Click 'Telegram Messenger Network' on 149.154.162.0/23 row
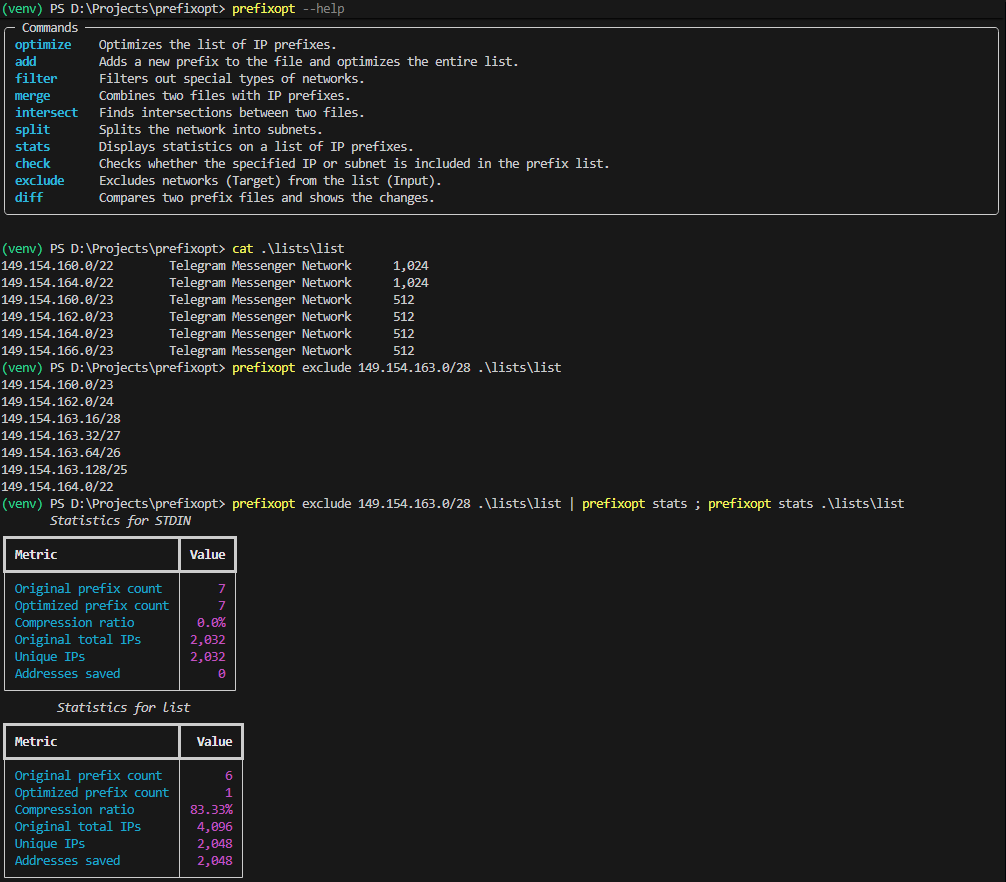 [260, 317]
